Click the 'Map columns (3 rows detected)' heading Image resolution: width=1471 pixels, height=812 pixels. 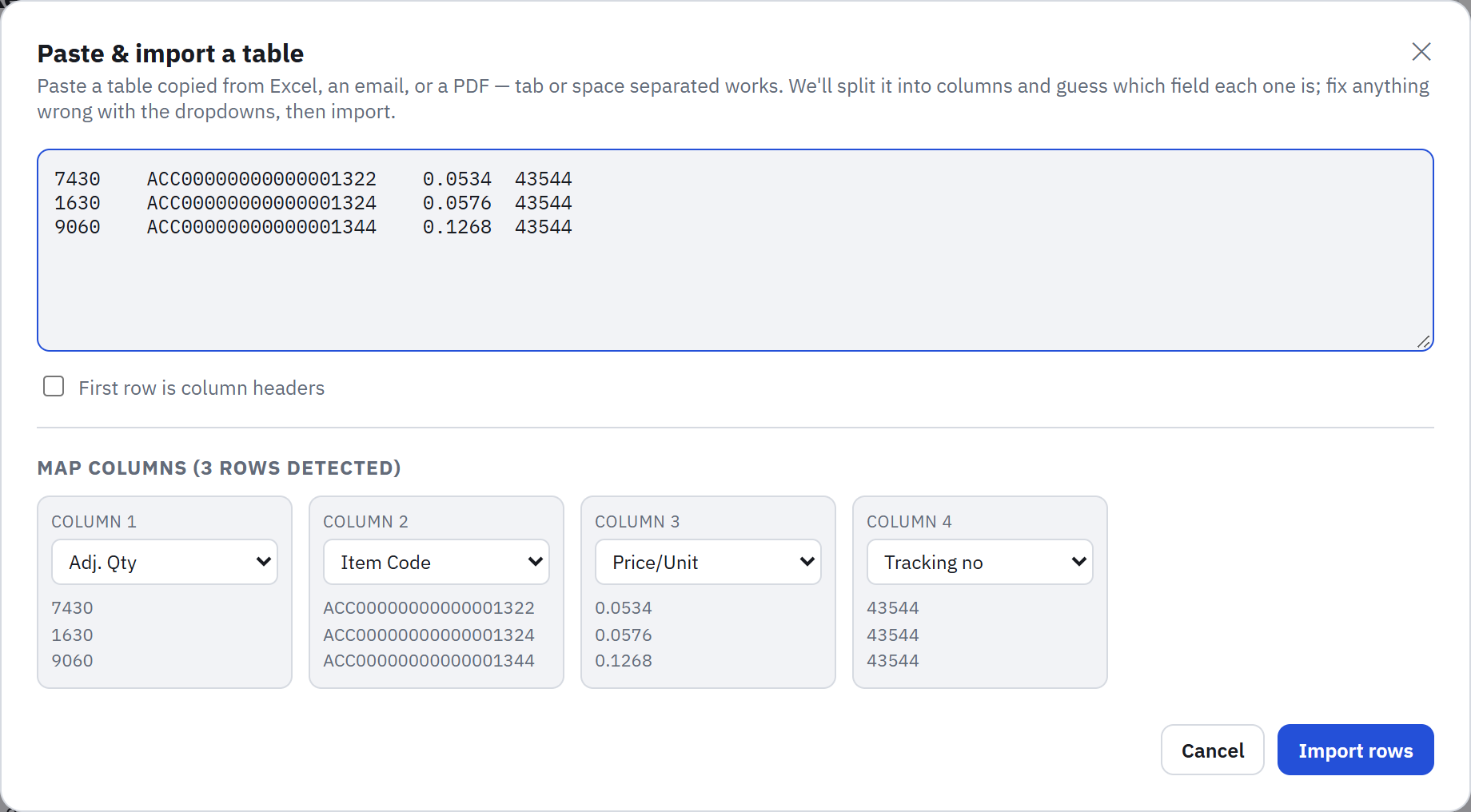click(219, 468)
